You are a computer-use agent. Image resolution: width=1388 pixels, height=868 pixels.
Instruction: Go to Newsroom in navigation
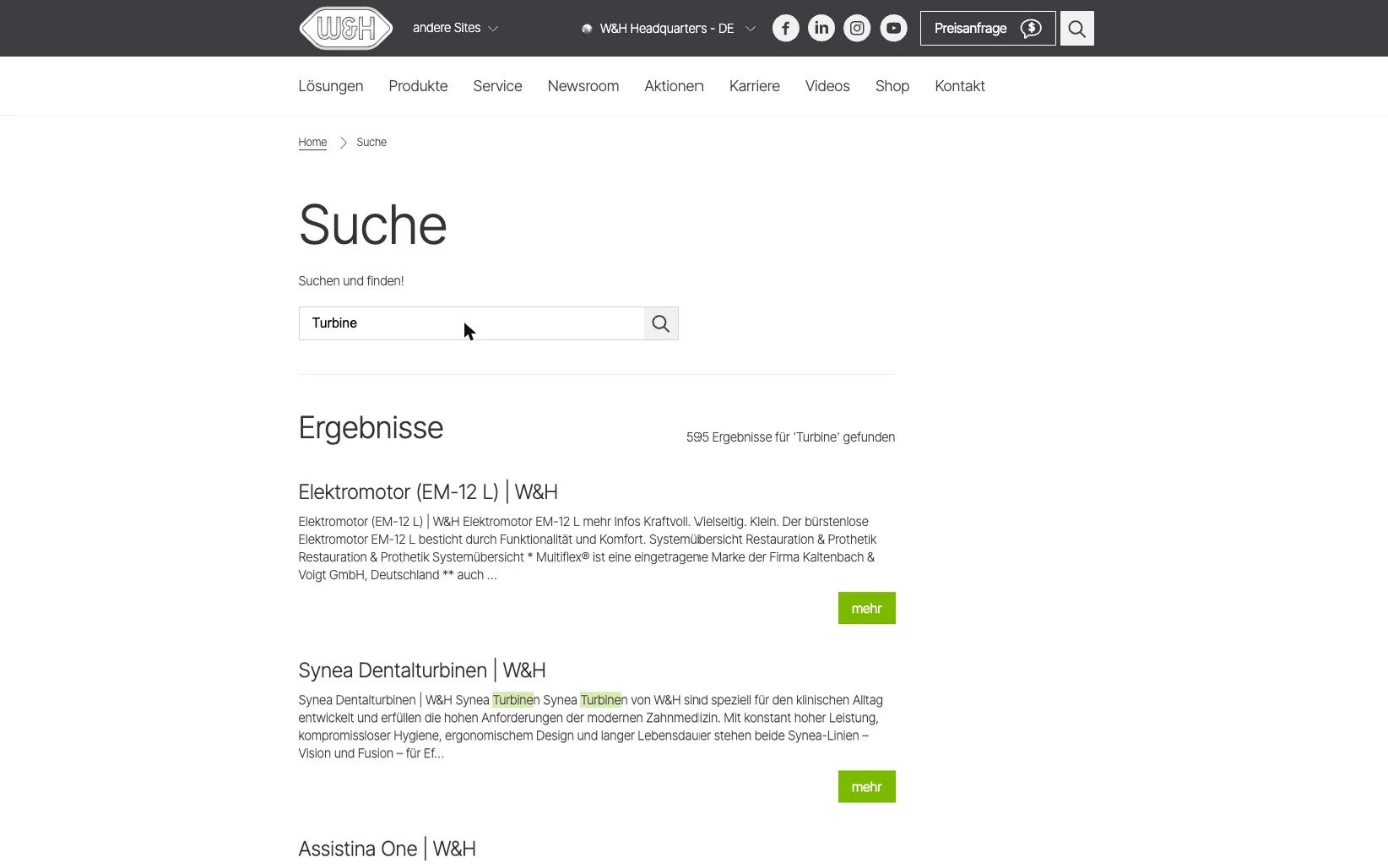tap(583, 86)
